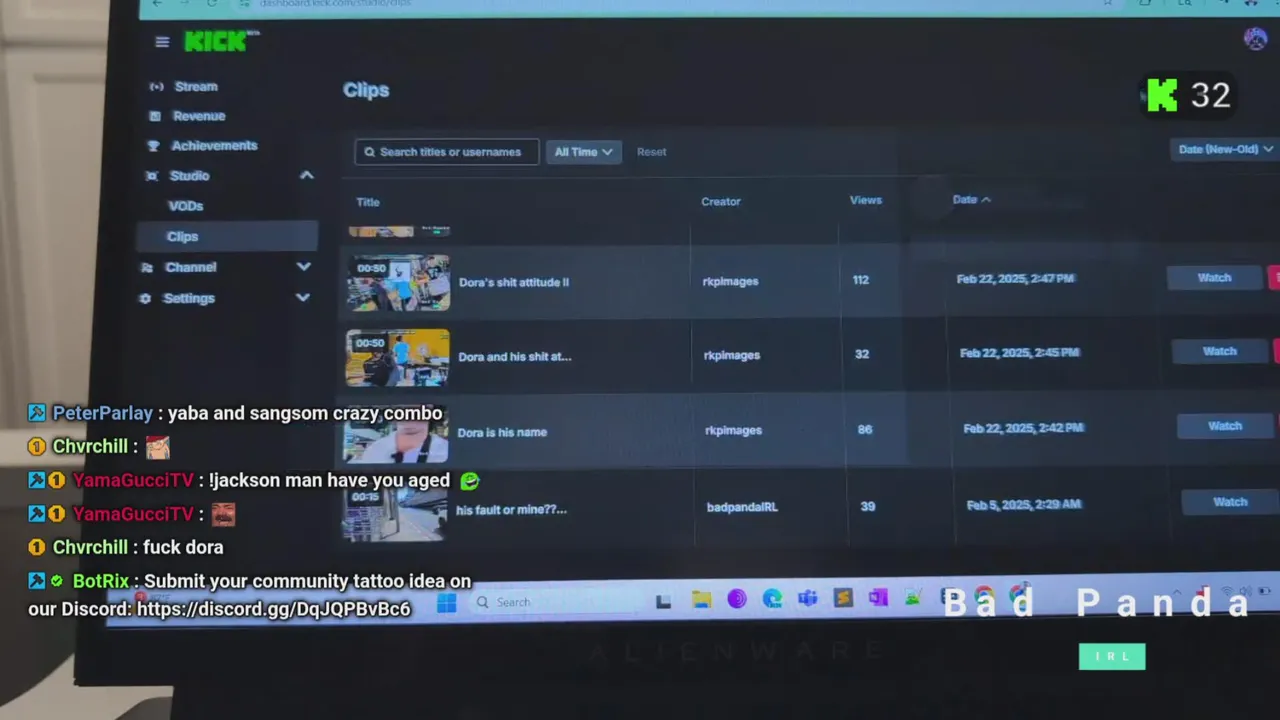Select Clips under Studio
This screenshot has height=720, width=1280.
click(228, 236)
